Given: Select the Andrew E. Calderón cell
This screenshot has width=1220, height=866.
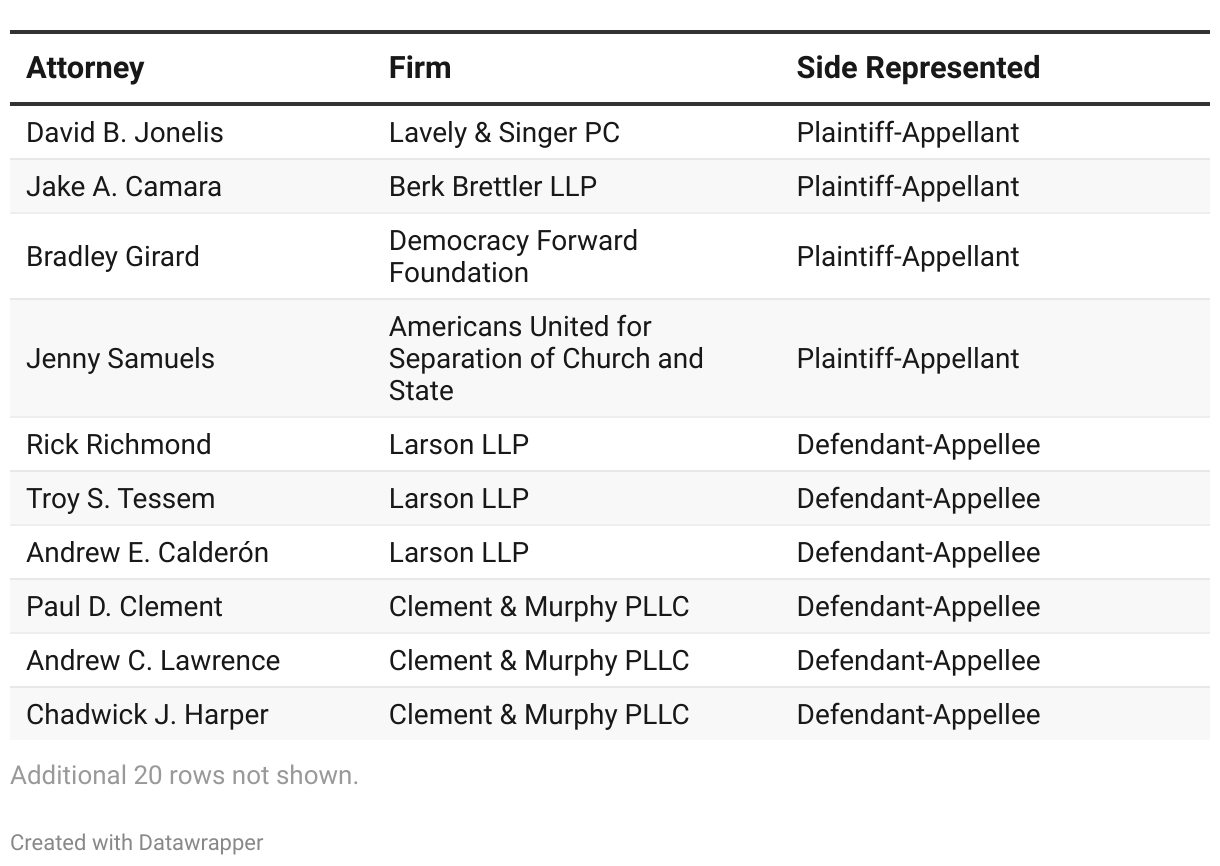Looking at the screenshot, I should (147, 553).
